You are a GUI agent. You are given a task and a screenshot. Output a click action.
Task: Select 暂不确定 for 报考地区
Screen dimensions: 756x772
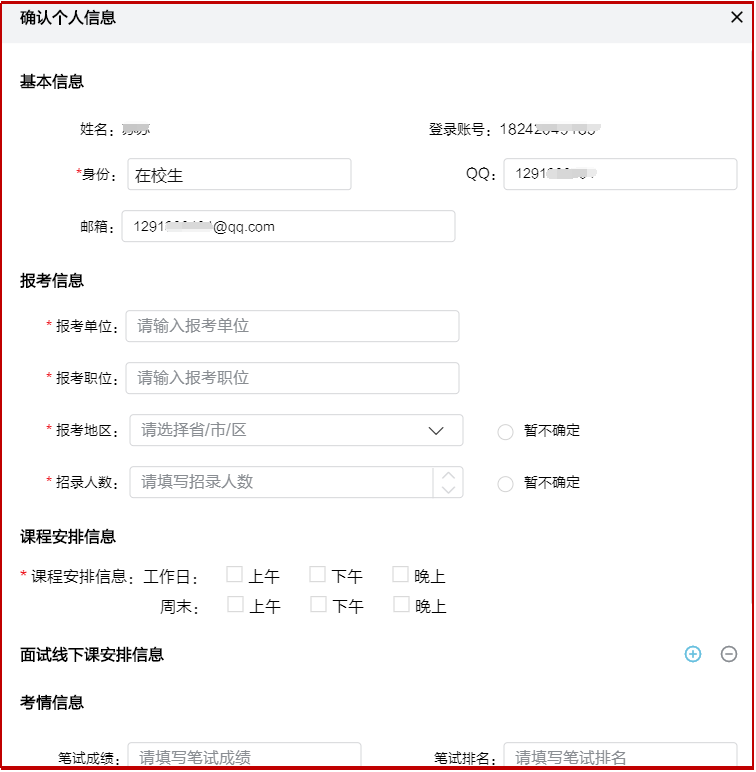pyautogui.click(x=505, y=431)
